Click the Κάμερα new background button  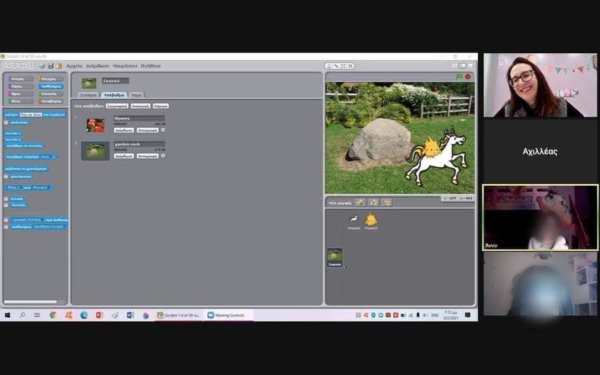(161, 106)
